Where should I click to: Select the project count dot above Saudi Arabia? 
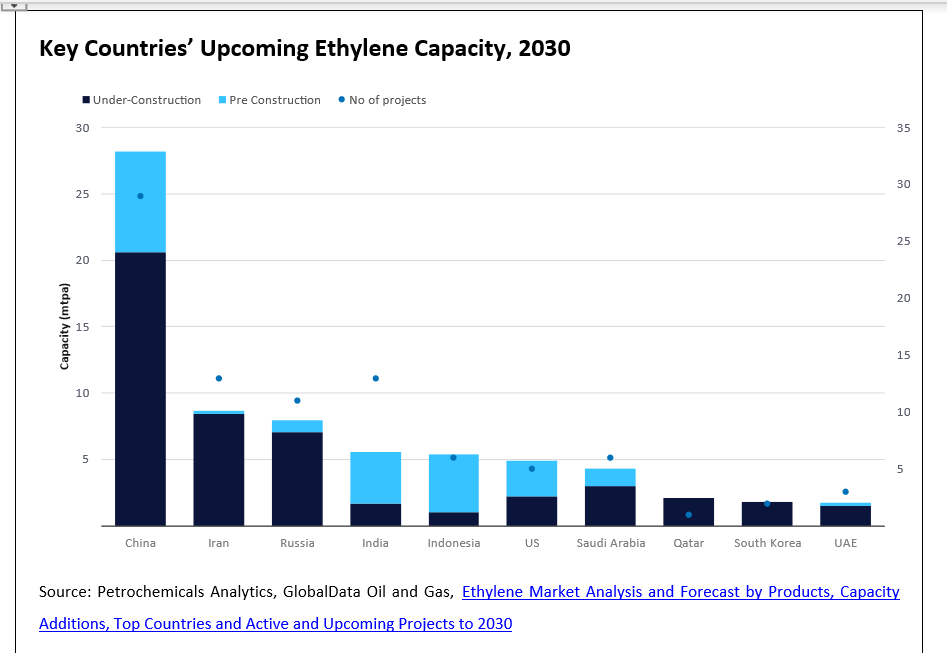point(610,458)
